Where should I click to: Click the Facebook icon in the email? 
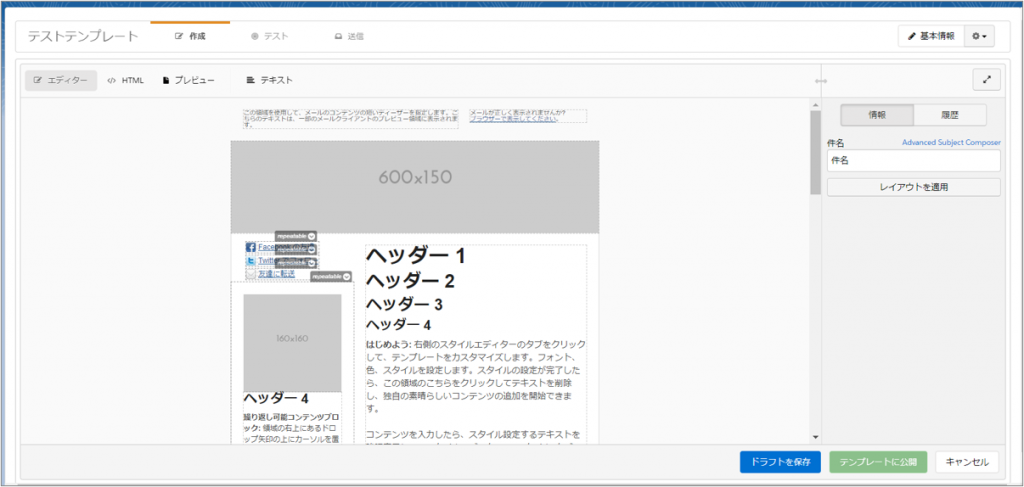250,247
